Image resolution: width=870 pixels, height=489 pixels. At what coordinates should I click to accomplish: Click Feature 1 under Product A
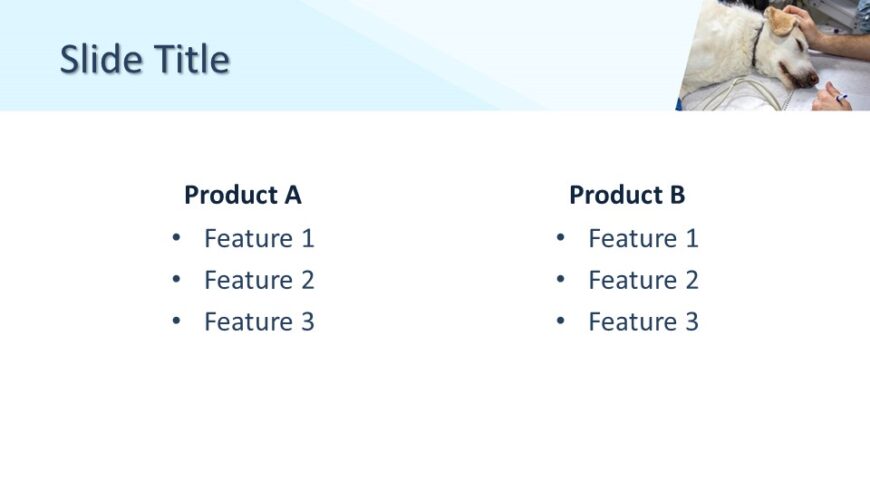(259, 239)
